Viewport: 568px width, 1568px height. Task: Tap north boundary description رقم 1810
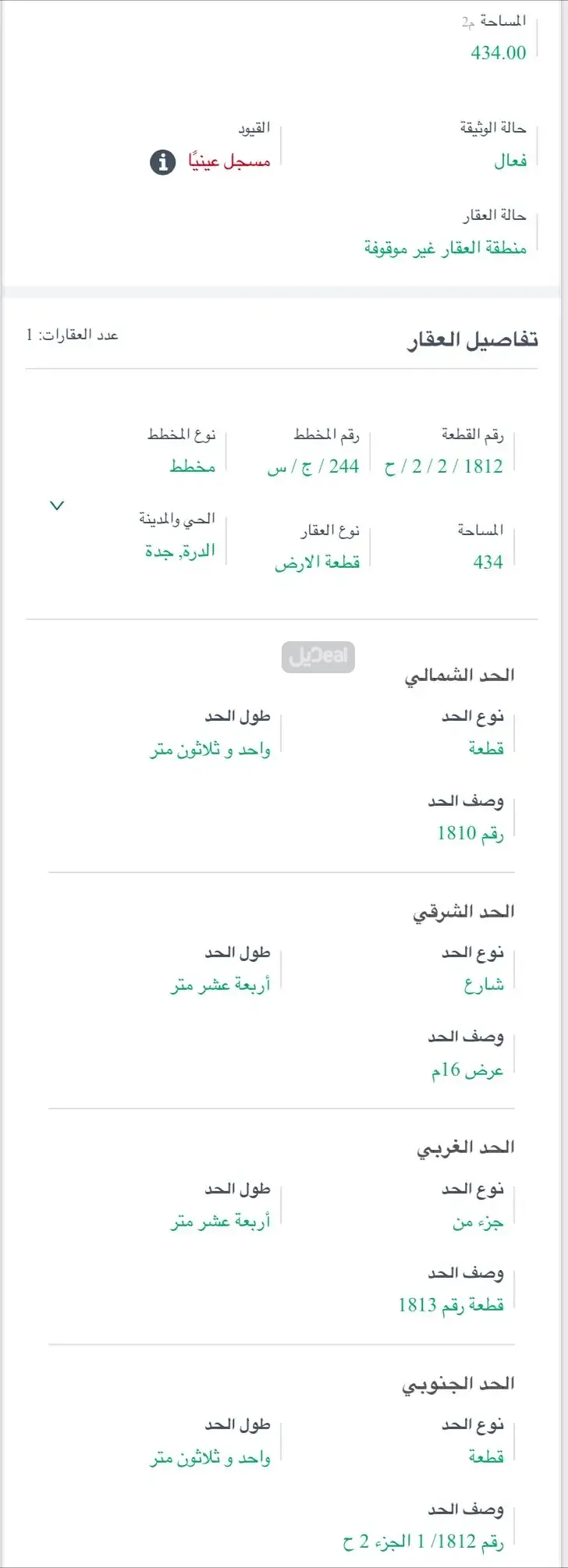pyautogui.click(x=470, y=834)
